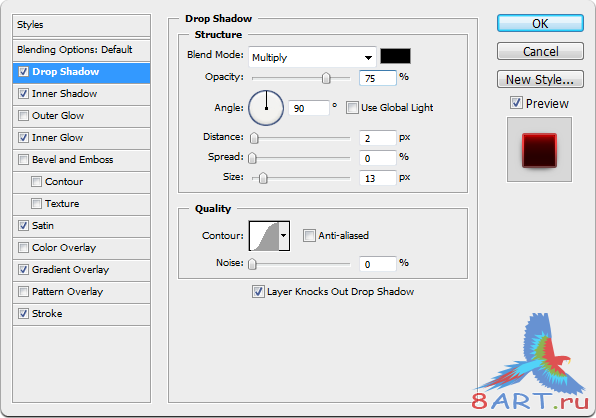Enable the Anti-aliased checkbox
Viewport: 596px width, 418px height.
[309, 236]
